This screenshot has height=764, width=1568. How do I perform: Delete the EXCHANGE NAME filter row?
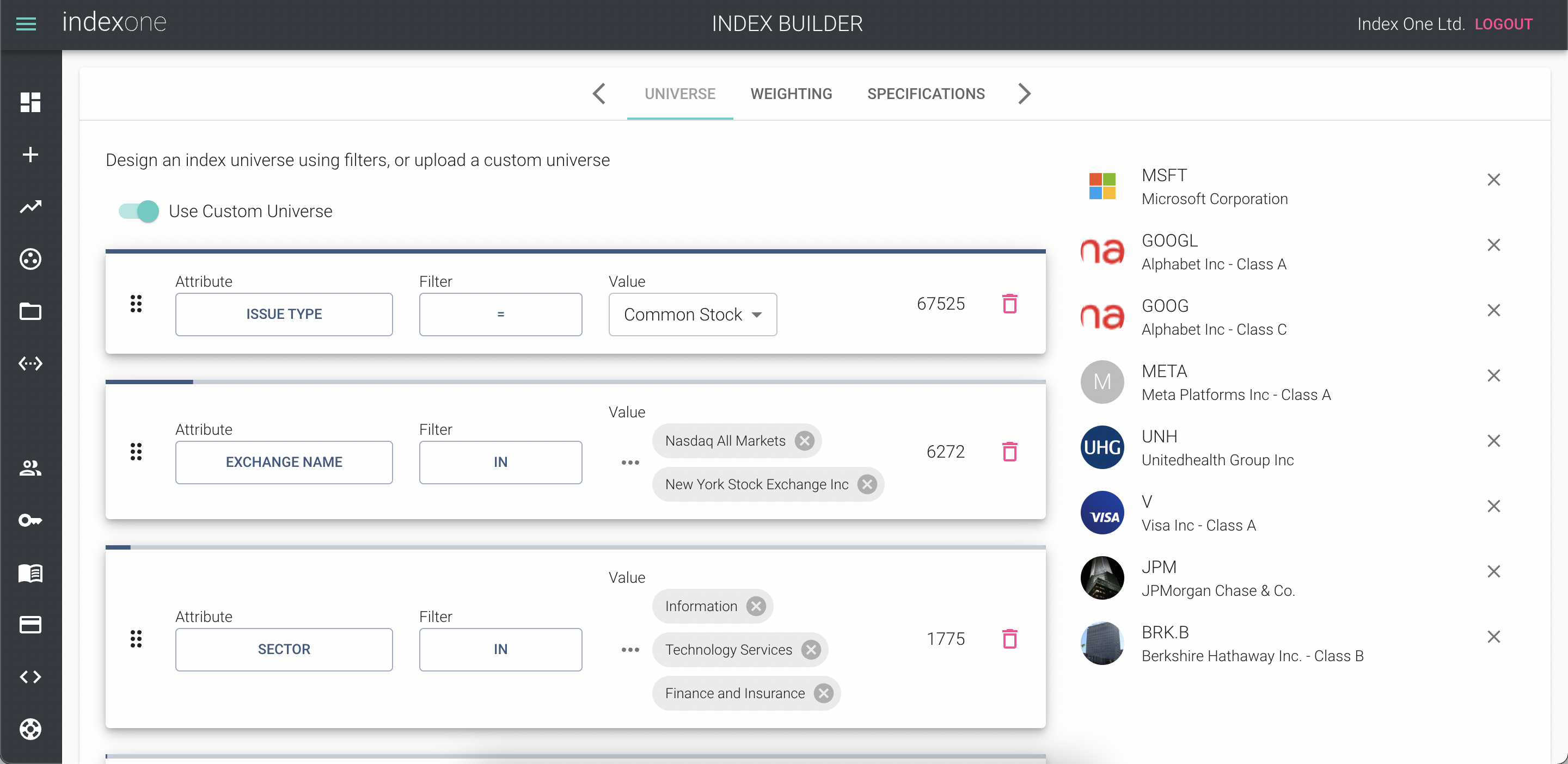pos(1010,451)
